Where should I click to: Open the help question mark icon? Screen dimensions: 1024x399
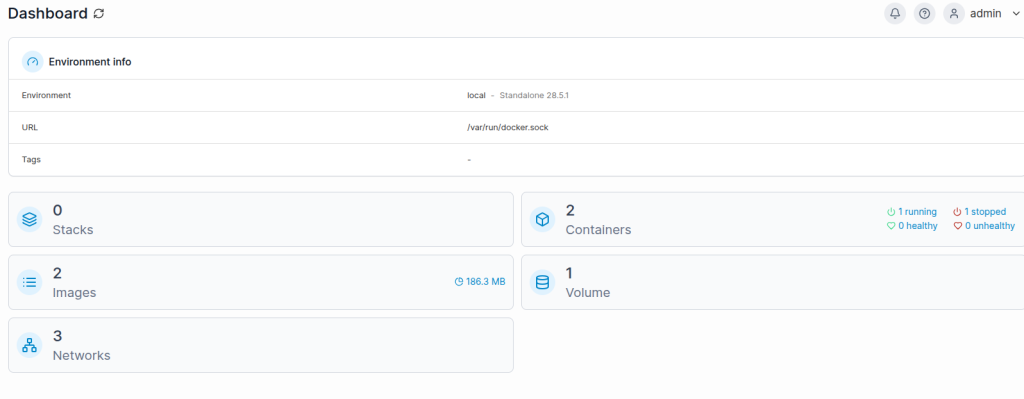pos(924,13)
